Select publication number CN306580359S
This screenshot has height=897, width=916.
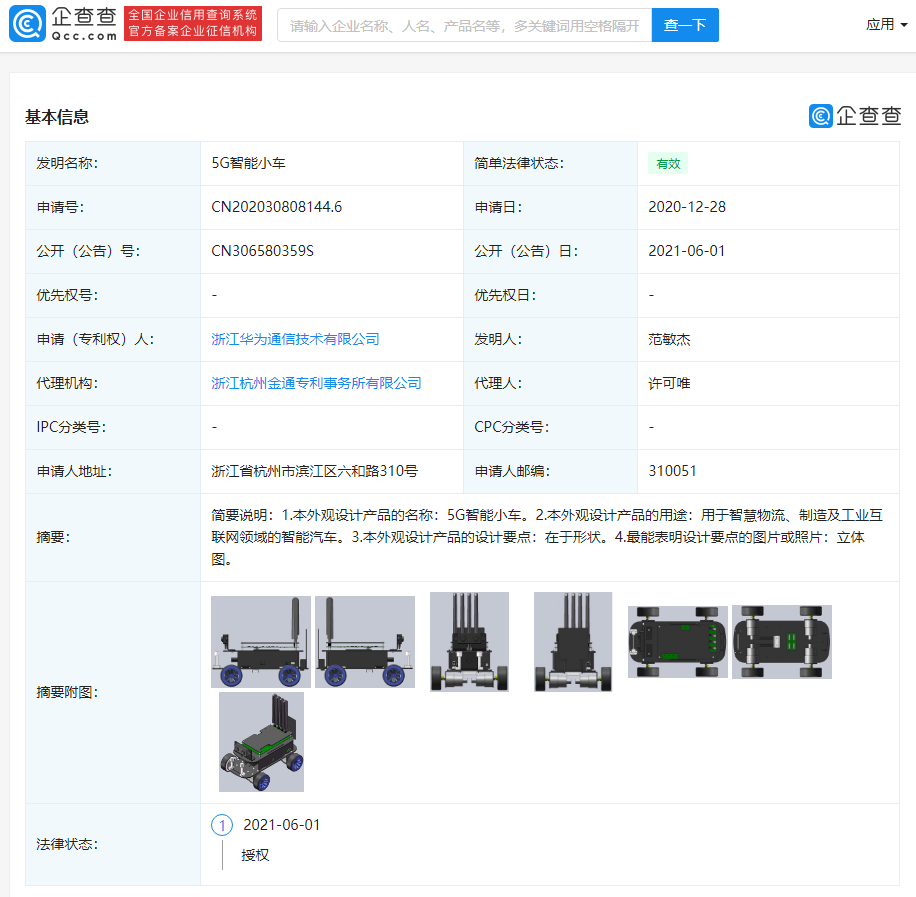coord(262,251)
